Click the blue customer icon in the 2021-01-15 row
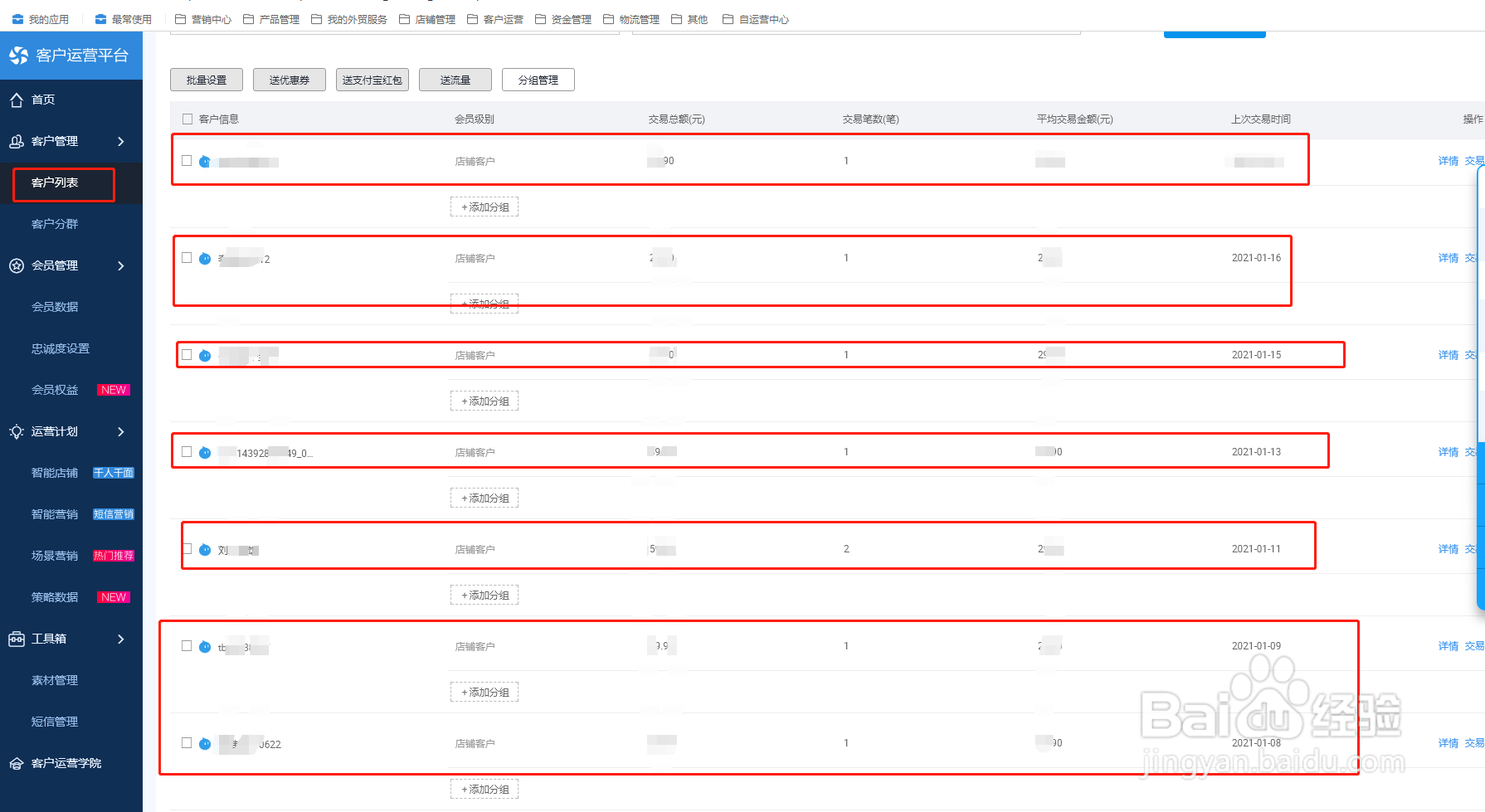The width and height of the screenshot is (1485, 812). pyautogui.click(x=205, y=356)
